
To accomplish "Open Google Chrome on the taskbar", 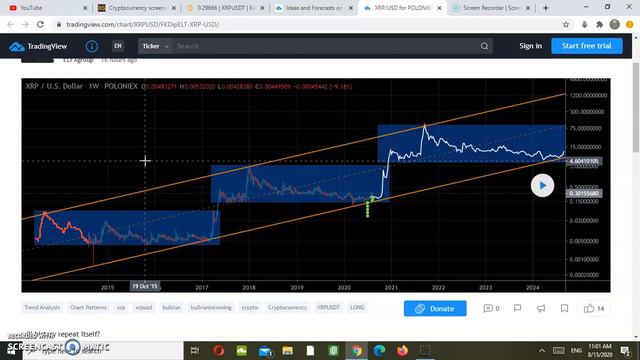I will 357,351.
